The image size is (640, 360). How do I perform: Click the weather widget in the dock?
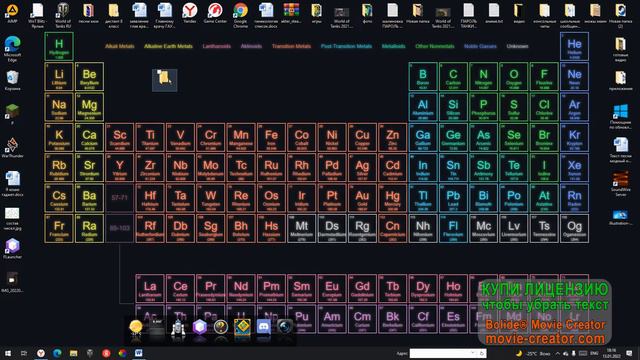pos(136,328)
